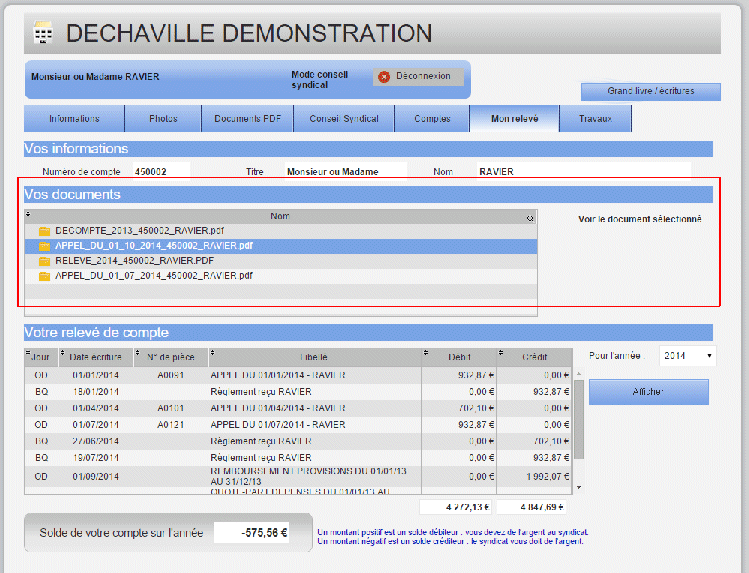Click folder icon of APPEL_DU_01_10_2014 document
The width and height of the screenshot is (749, 573).
pyautogui.click(x=44, y=246)
